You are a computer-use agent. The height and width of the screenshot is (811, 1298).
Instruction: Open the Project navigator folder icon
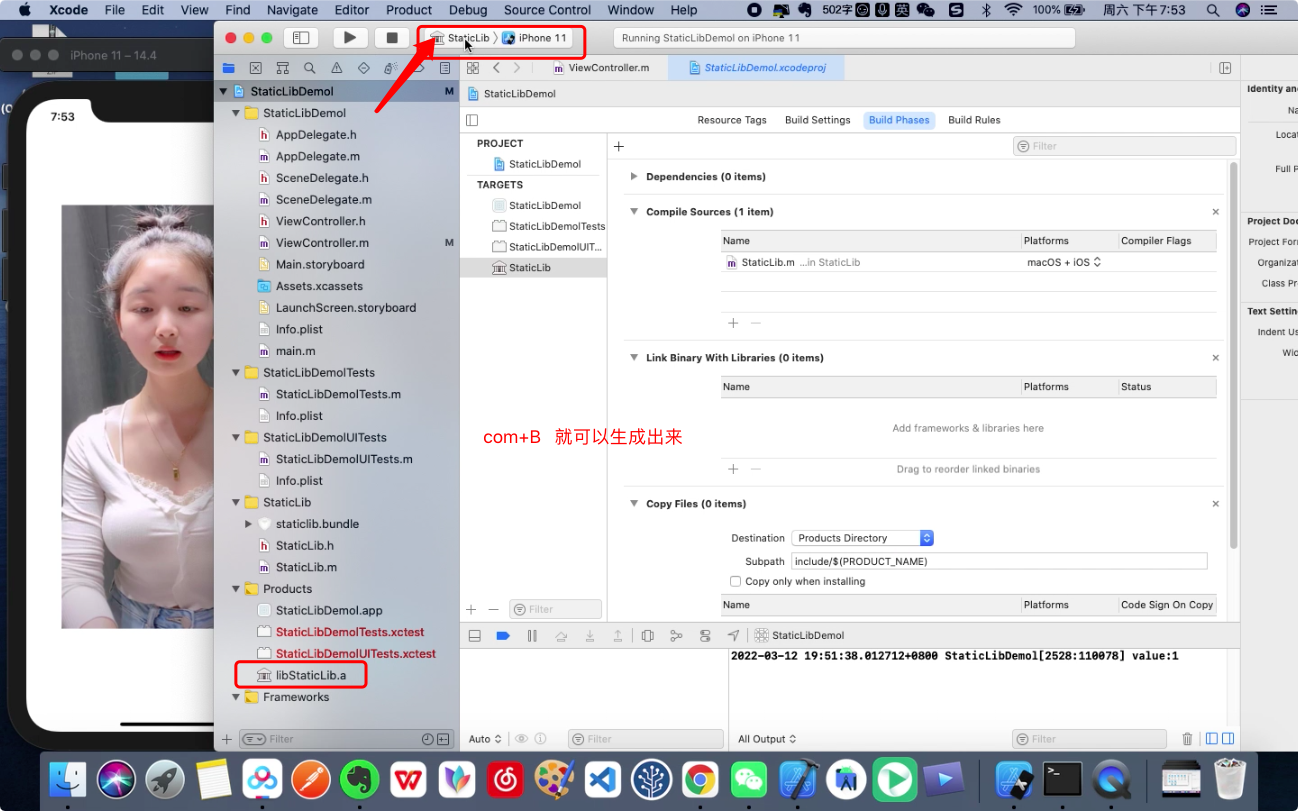pyautogui.click(x=229, y=68)
